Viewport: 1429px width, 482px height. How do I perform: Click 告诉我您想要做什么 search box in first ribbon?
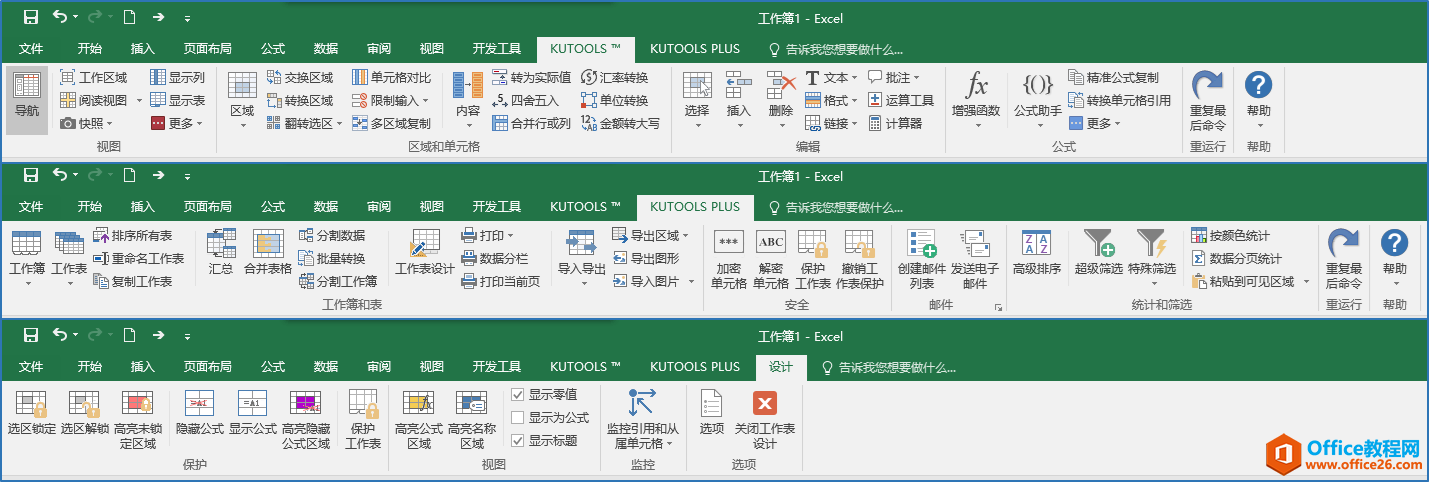point(835,48)
